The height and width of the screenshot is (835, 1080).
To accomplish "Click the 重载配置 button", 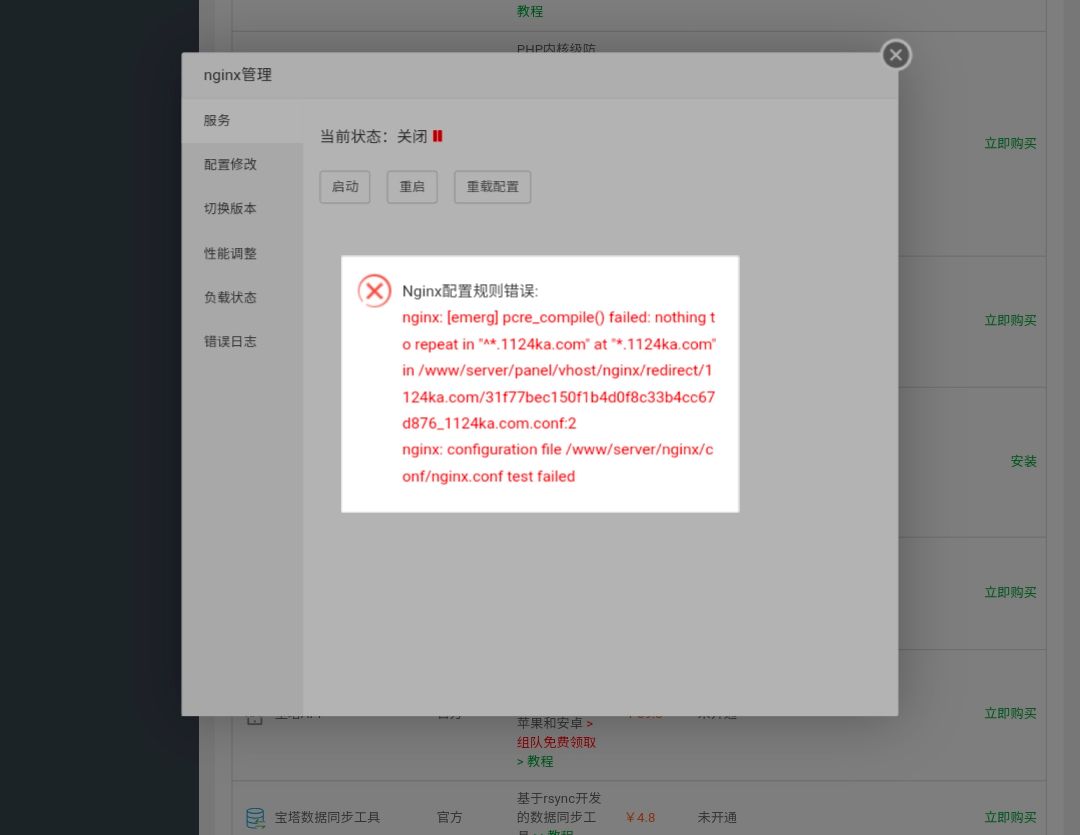I will (x=492, y=187).
